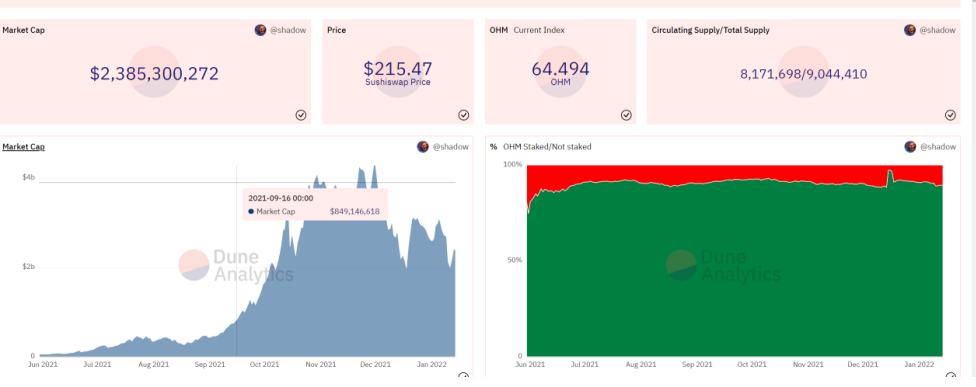Image resolution: width=976 pixels, height=387 pixels.
Task: Click the 100% y-axis label on Staked chart
Action: (x=512, y=164)
